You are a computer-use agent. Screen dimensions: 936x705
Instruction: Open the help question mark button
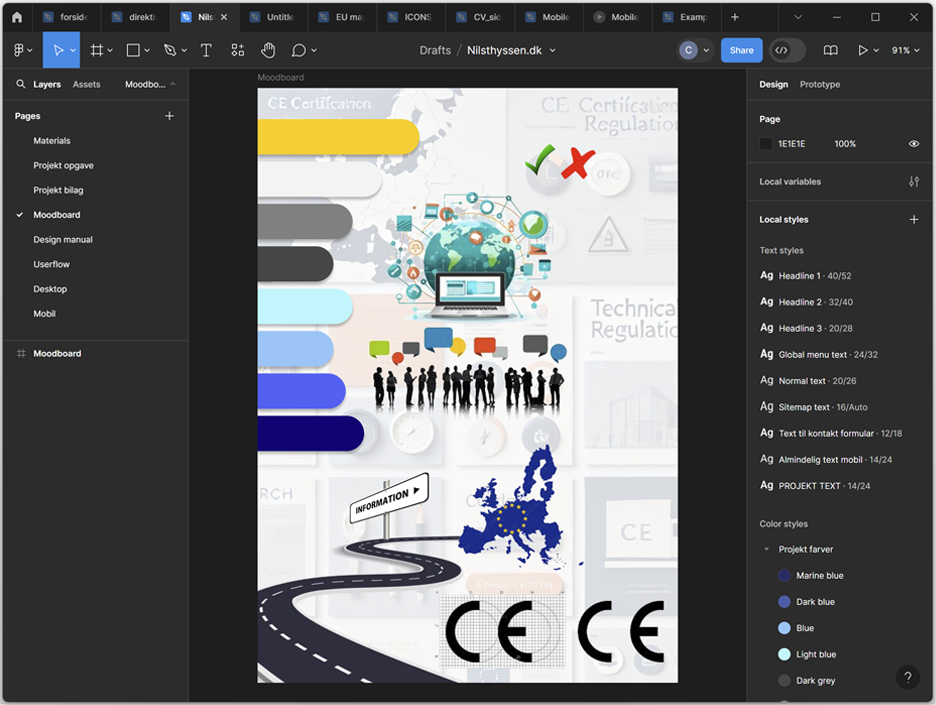907,677
